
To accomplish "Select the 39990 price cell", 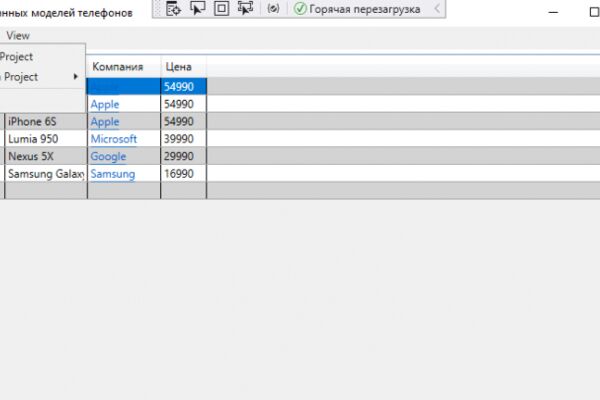I will click(184, 139).
